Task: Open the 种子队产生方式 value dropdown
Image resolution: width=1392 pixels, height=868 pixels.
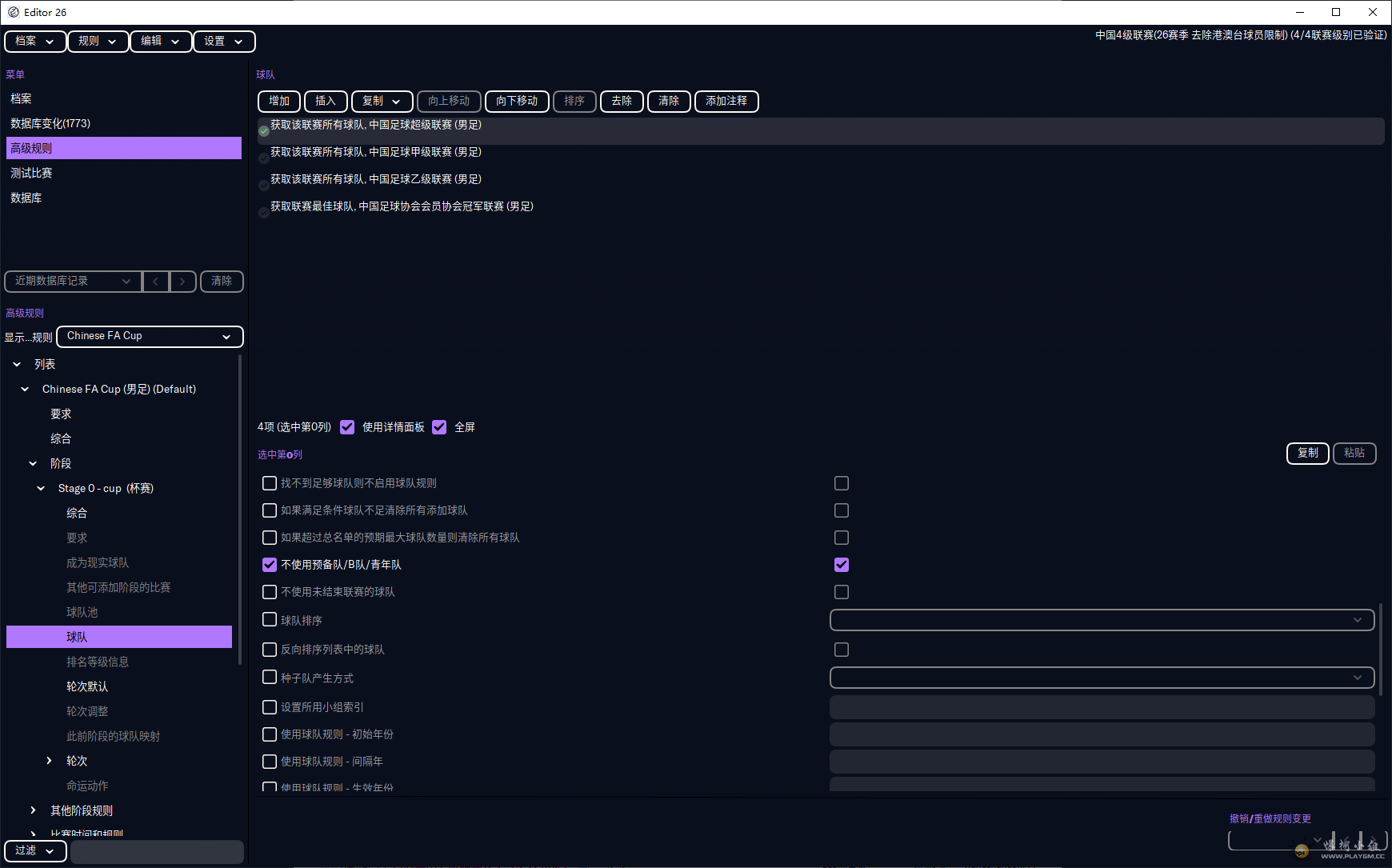Action: [x=1102, y=678]
